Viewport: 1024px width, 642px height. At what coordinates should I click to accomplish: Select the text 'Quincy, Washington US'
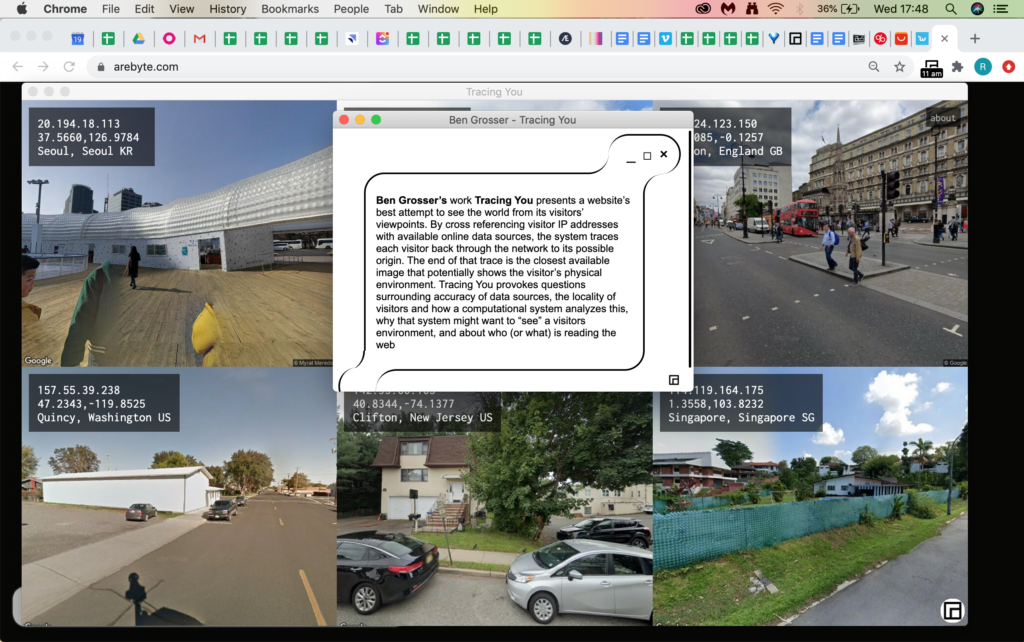(x=104, y=417)
